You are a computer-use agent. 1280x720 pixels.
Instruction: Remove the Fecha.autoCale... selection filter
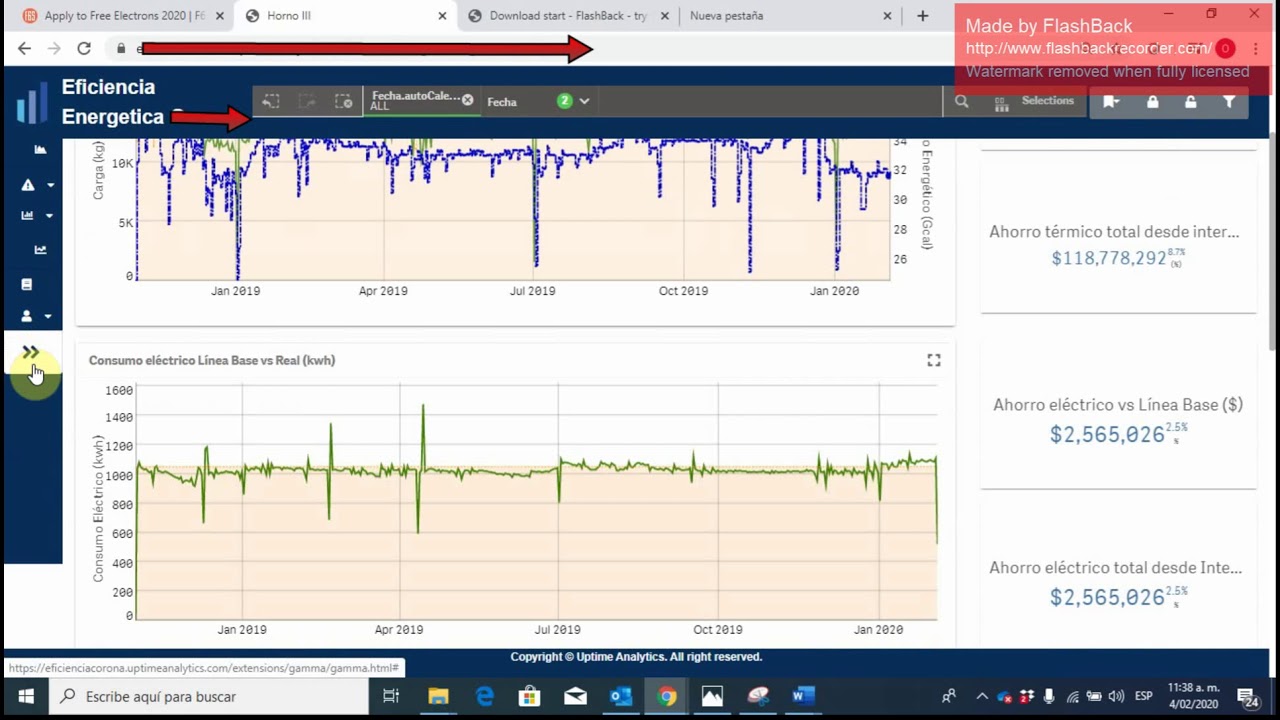tap(467, 100)
